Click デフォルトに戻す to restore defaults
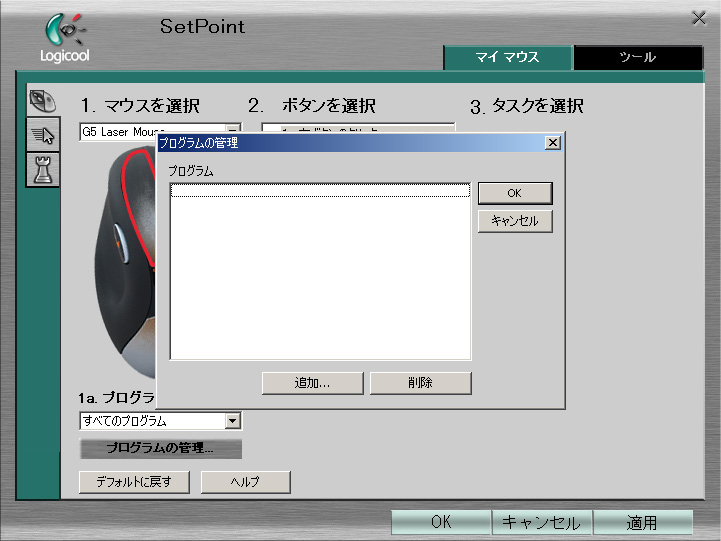This screenshot has height=541, width=721. pyautogui.click(x=134, y=482)
